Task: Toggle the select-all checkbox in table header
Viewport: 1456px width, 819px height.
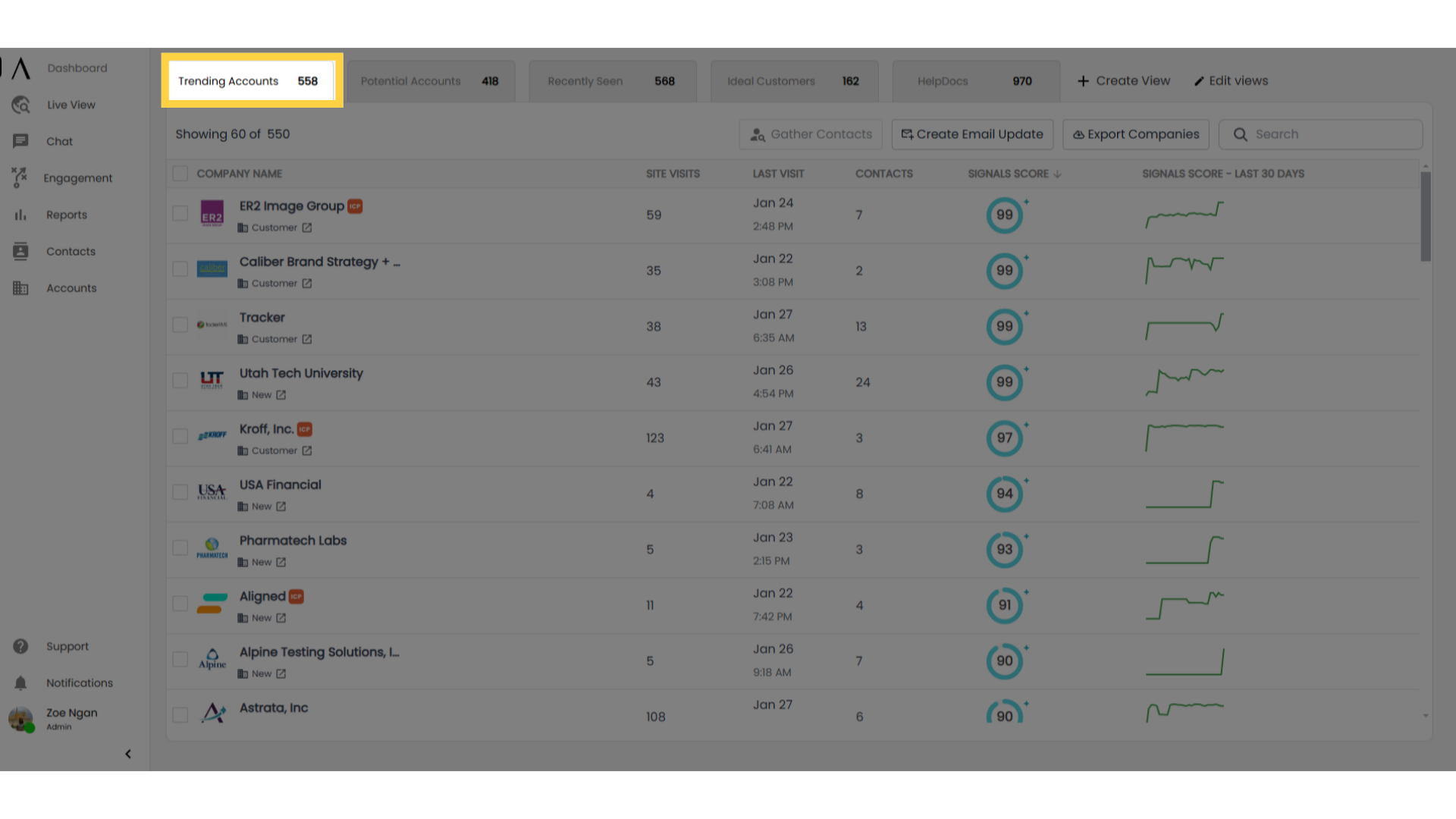Action: point(180,174)
